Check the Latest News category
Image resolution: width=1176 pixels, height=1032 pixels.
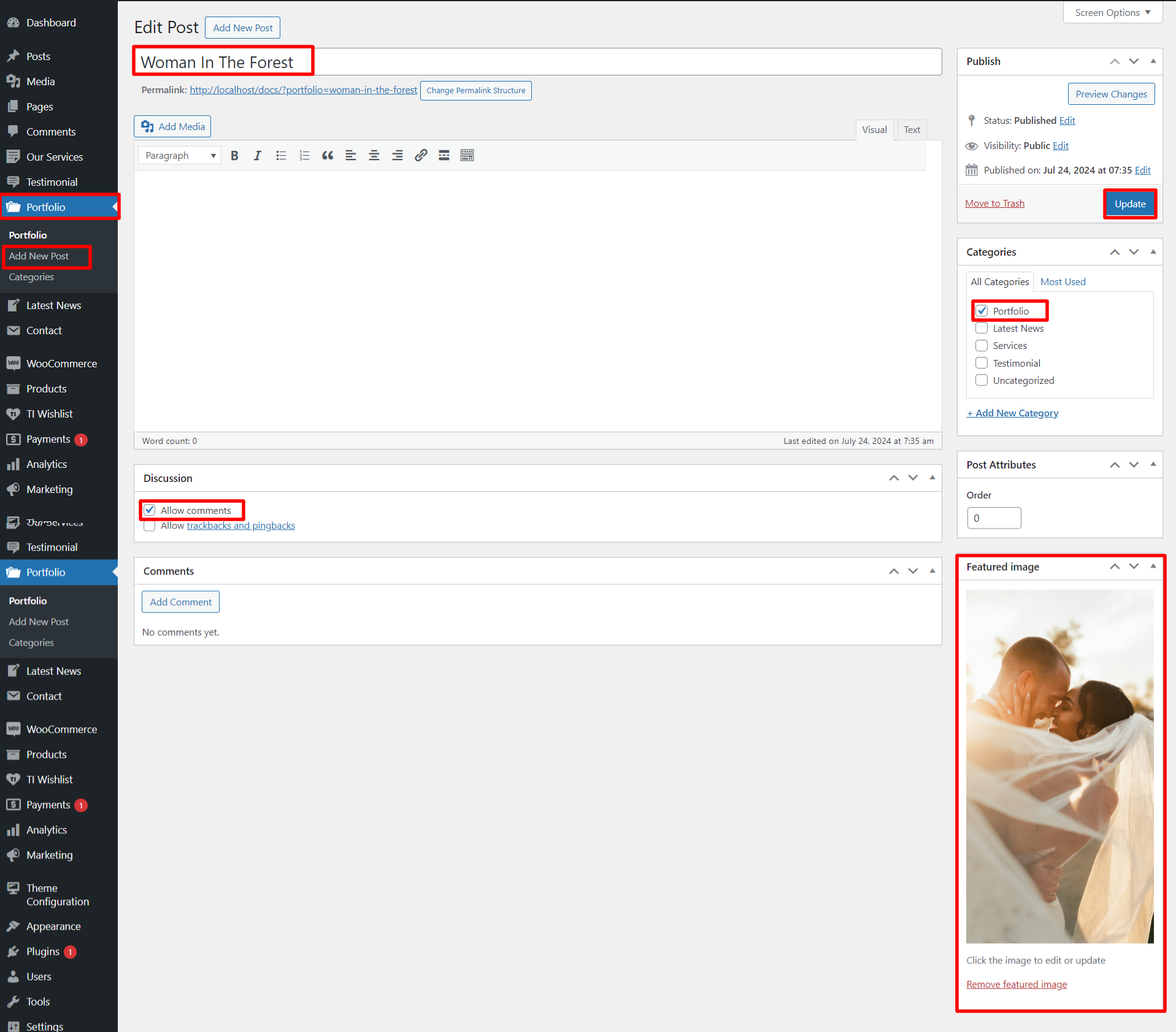[982, 329]
